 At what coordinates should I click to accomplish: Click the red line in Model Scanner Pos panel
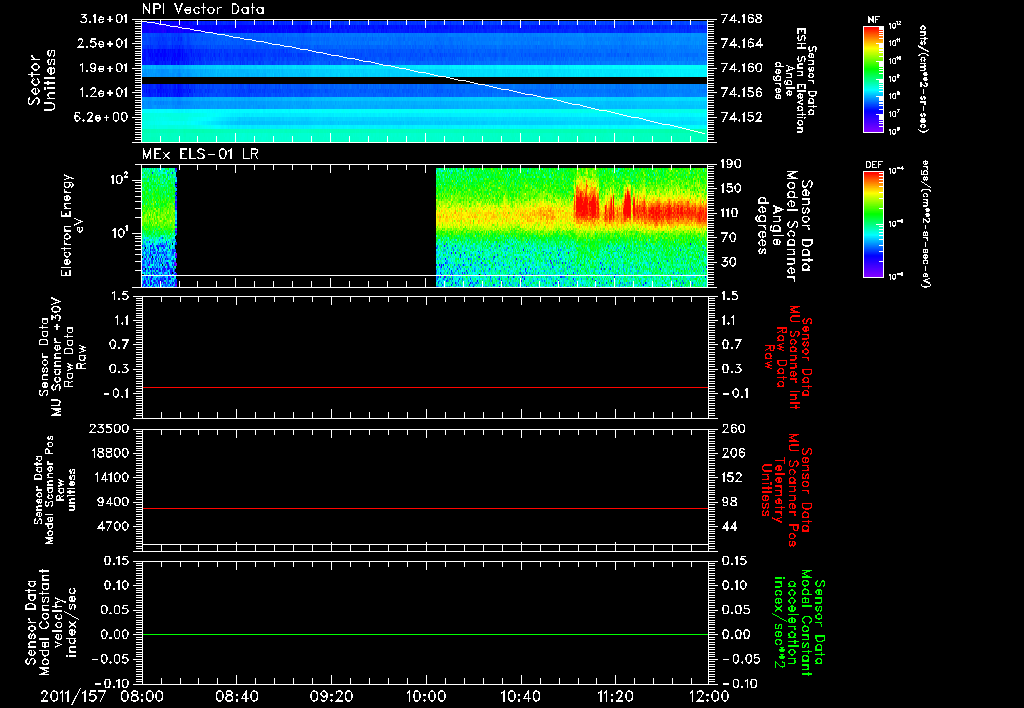click(424, 508)
